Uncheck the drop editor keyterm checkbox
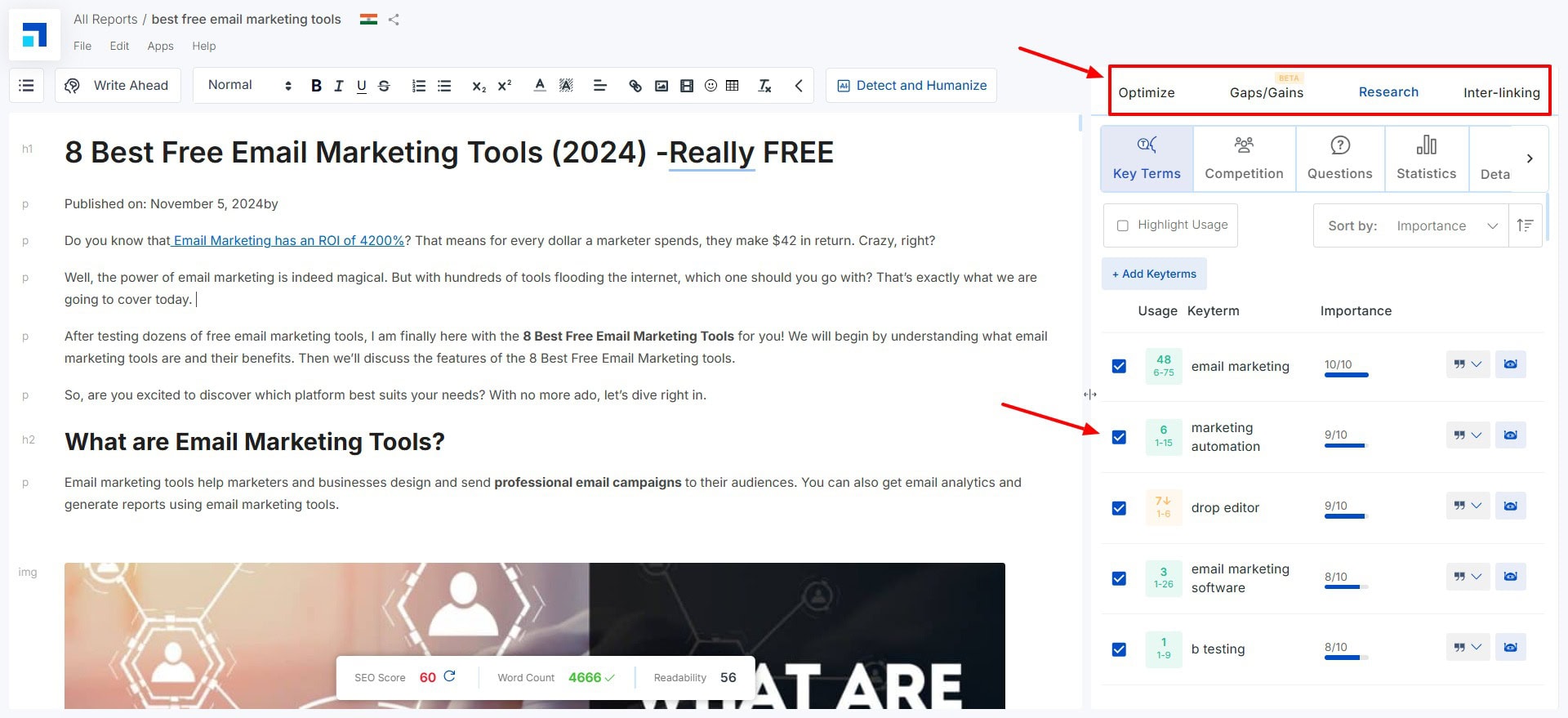1568x718 pixels. (1119, 508)
